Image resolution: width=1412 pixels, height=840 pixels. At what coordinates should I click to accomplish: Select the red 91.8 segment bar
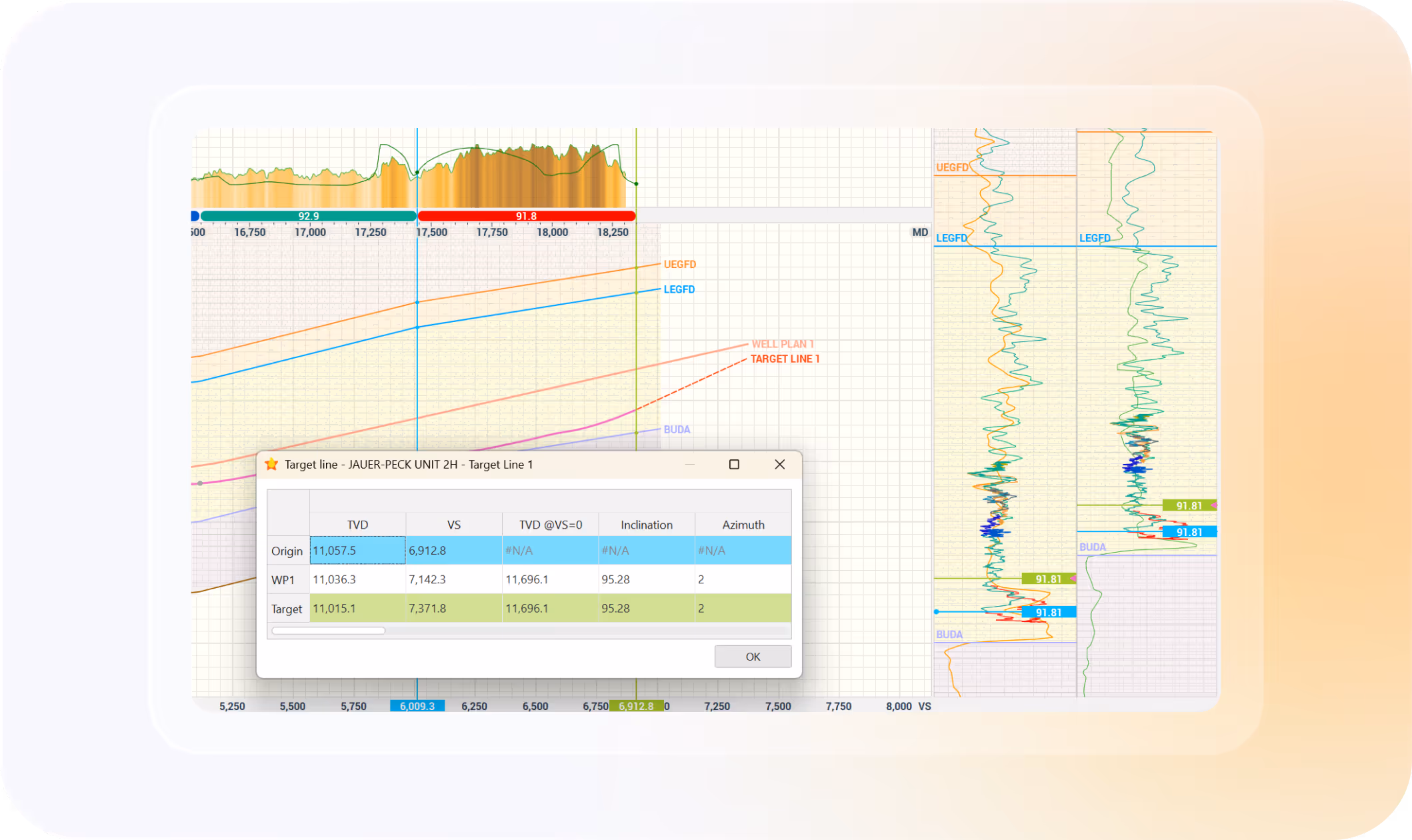coord(526,216)
